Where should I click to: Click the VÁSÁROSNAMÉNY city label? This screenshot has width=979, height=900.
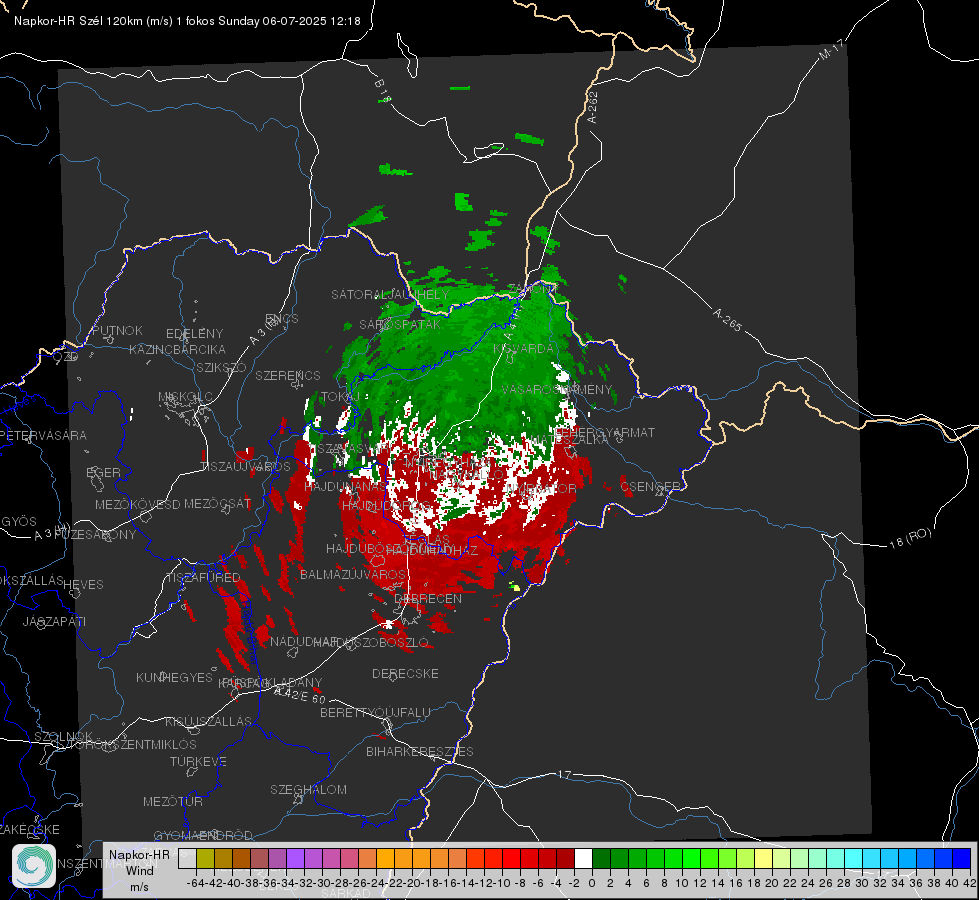point(557,389)
